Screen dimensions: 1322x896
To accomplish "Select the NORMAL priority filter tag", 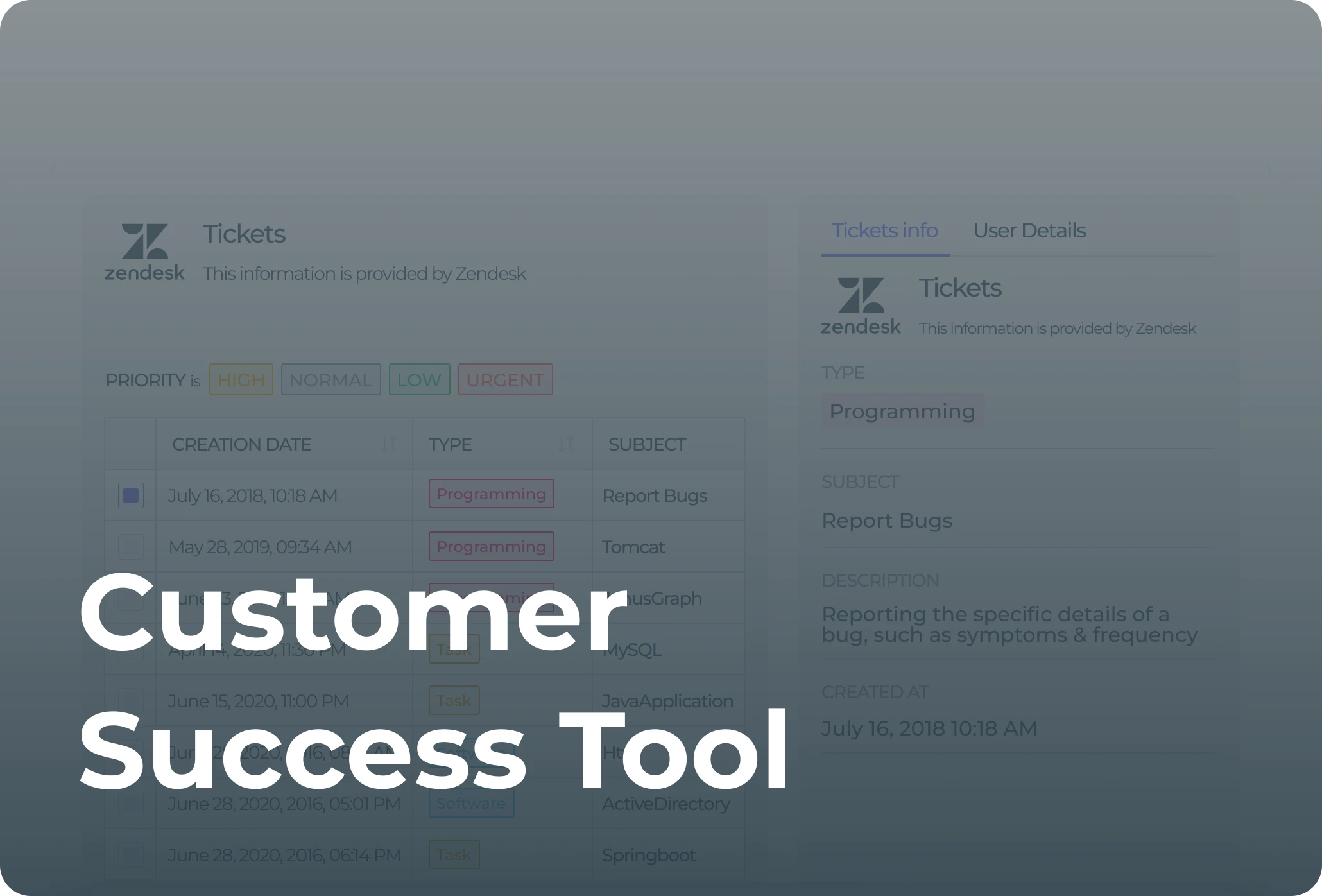I will [330, 380].
